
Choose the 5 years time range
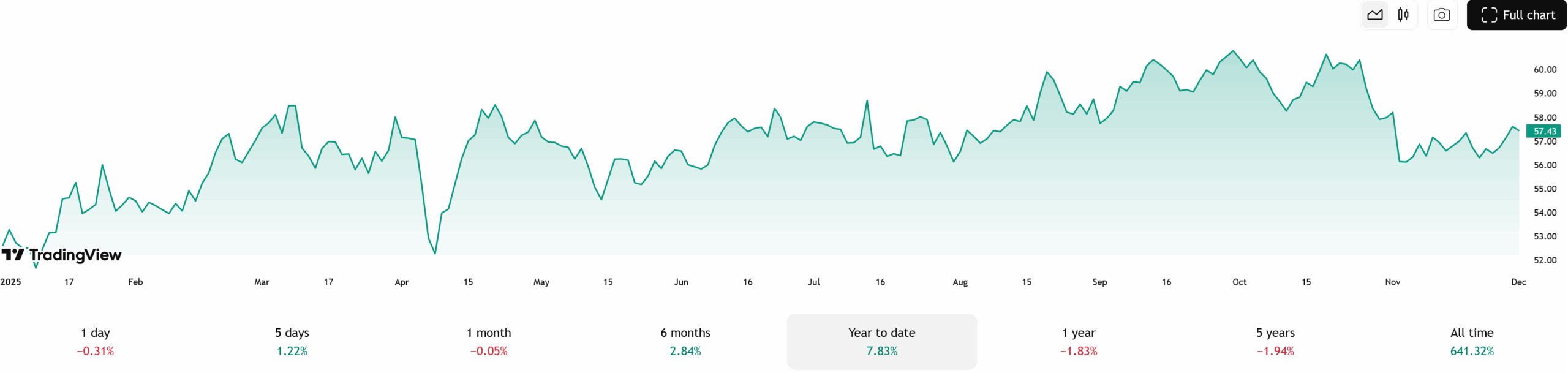pyautogui.click(x=1275, y=342)
